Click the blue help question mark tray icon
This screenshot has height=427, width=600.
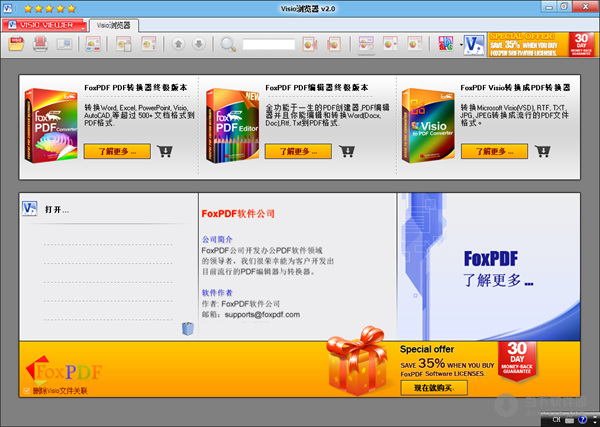[582, 420]
